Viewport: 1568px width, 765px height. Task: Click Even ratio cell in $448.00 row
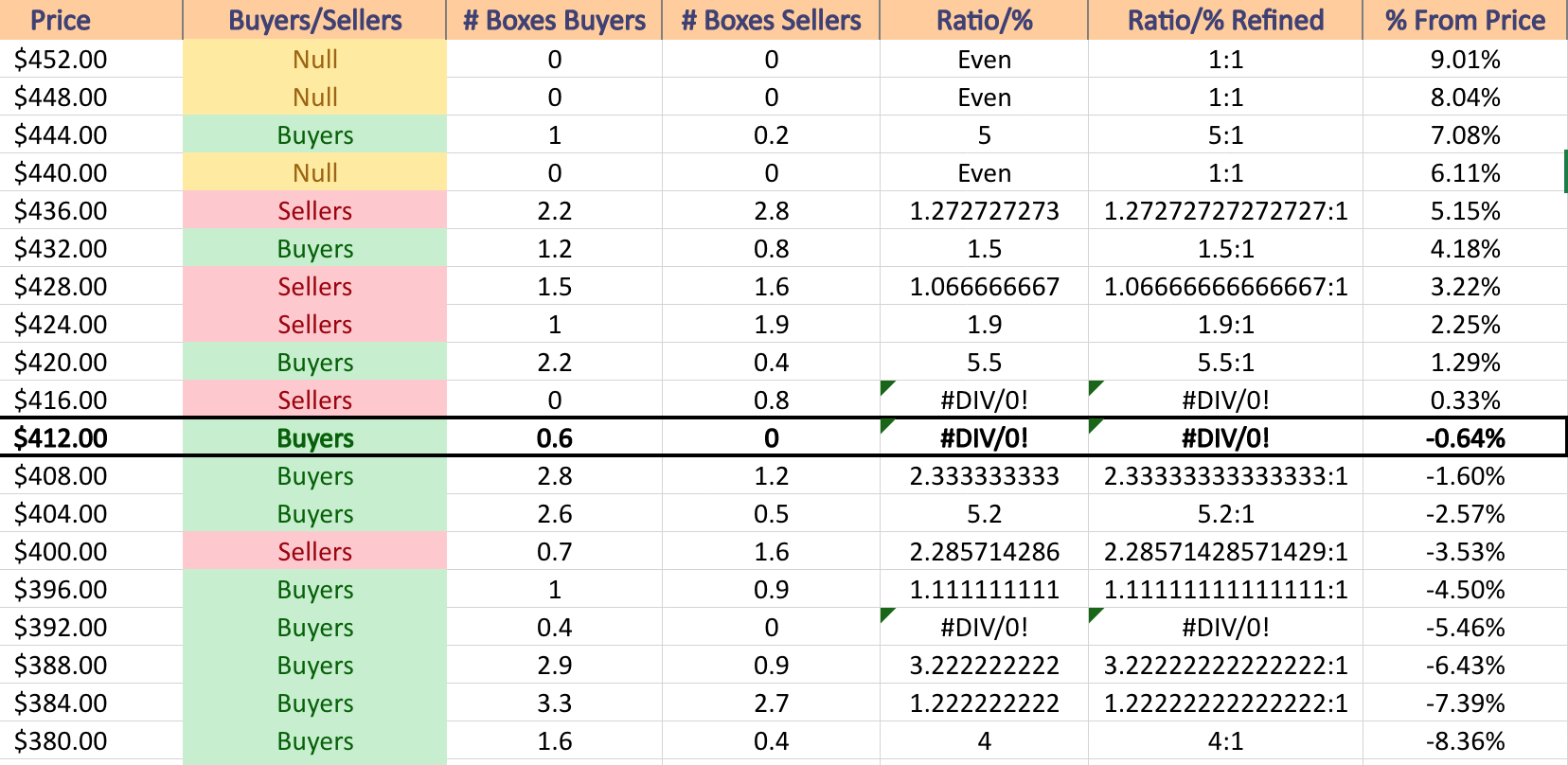click(984, 97)
